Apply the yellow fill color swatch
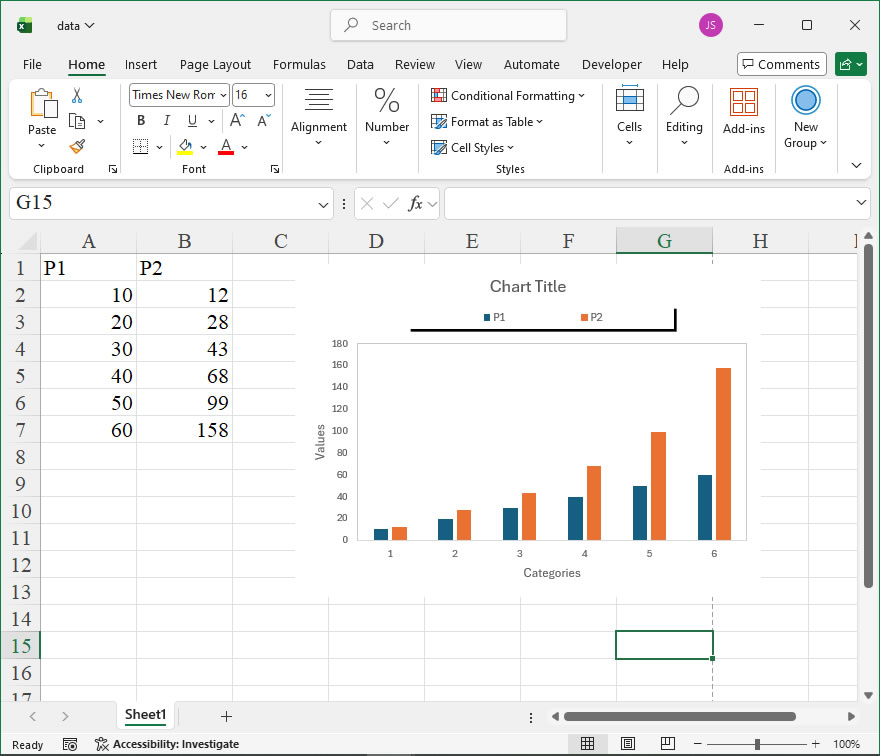 pos(185,147)
